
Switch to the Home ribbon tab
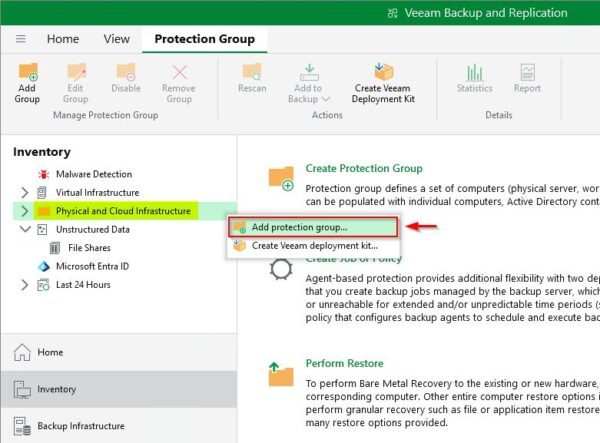point(63,39)
